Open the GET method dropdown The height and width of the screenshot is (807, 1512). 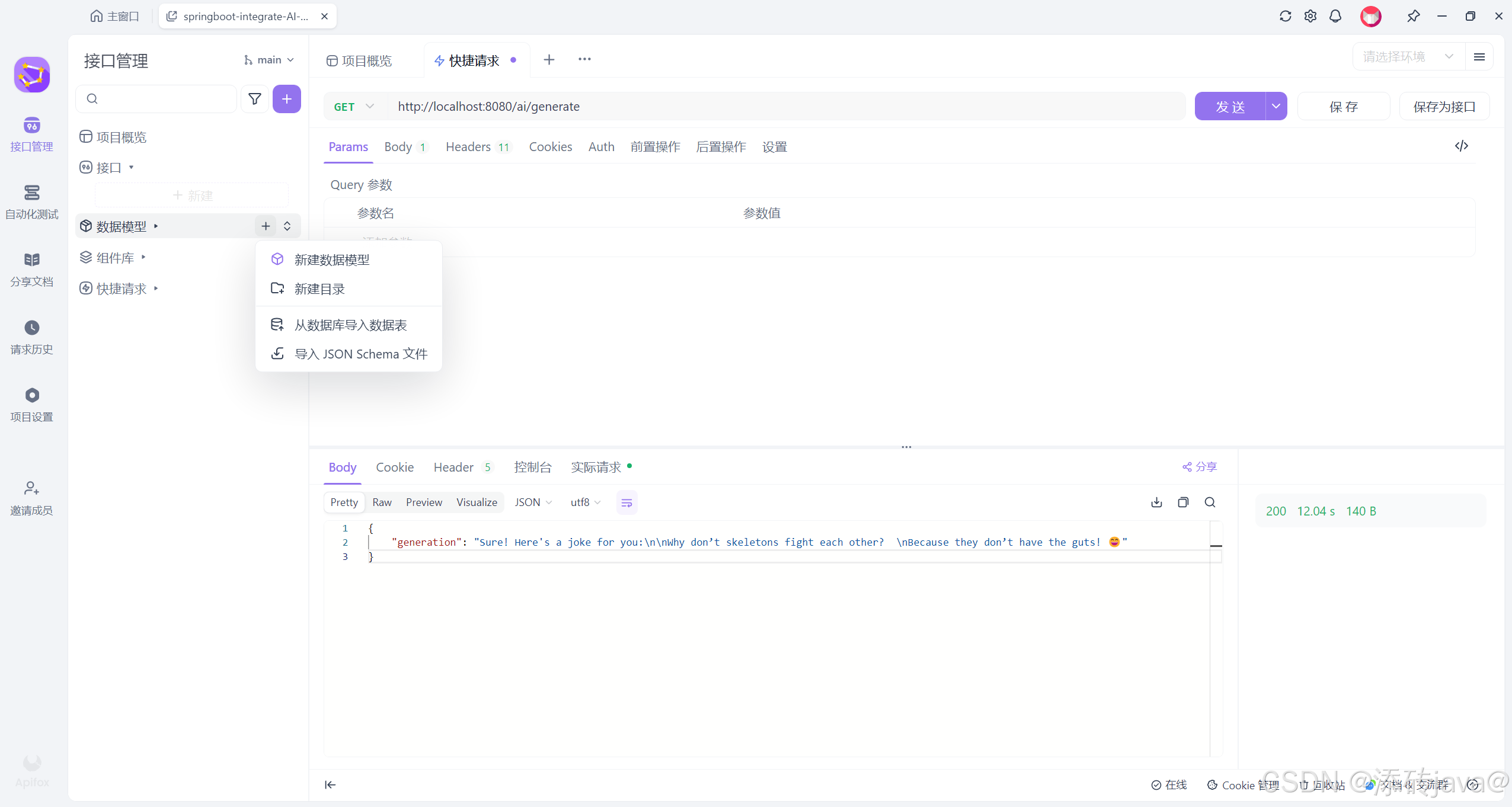click(354, 107)
